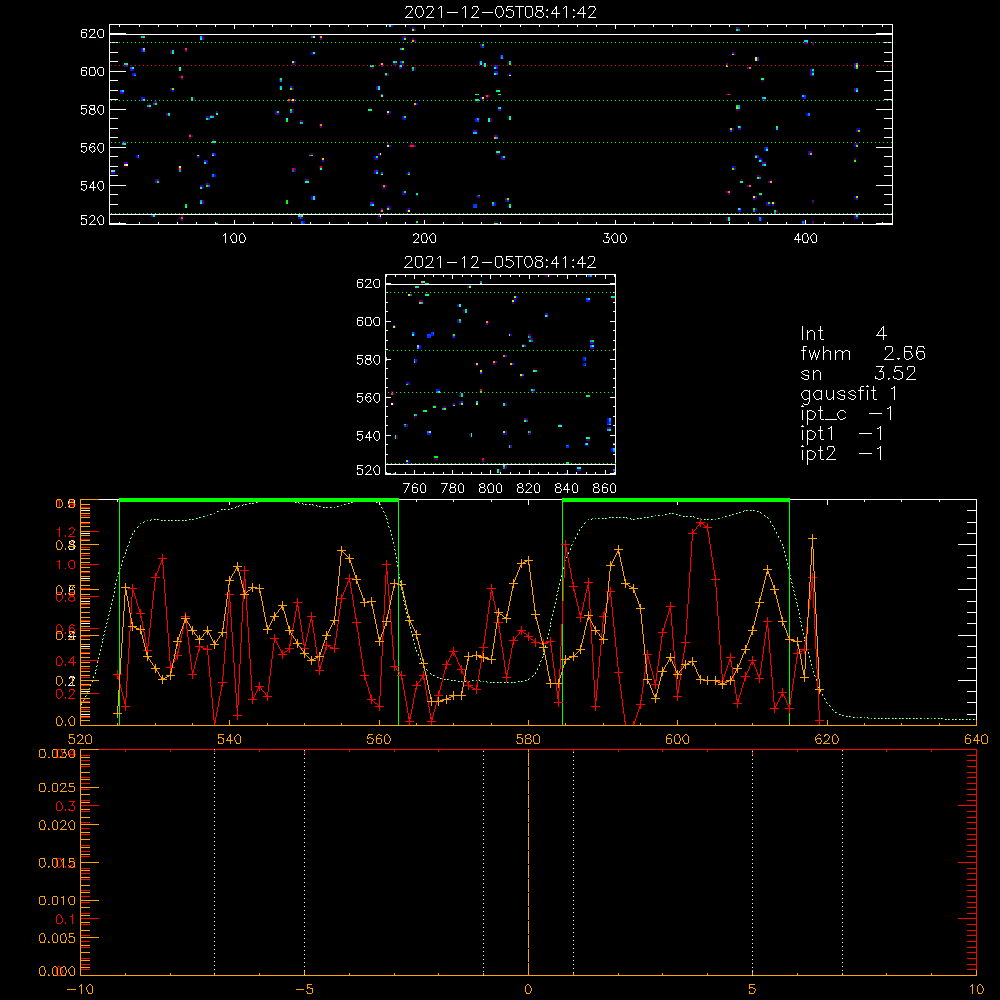Click x-axis label 540 on profile plot
This screenshot has width=1000, height=1000.
(230, 740)
